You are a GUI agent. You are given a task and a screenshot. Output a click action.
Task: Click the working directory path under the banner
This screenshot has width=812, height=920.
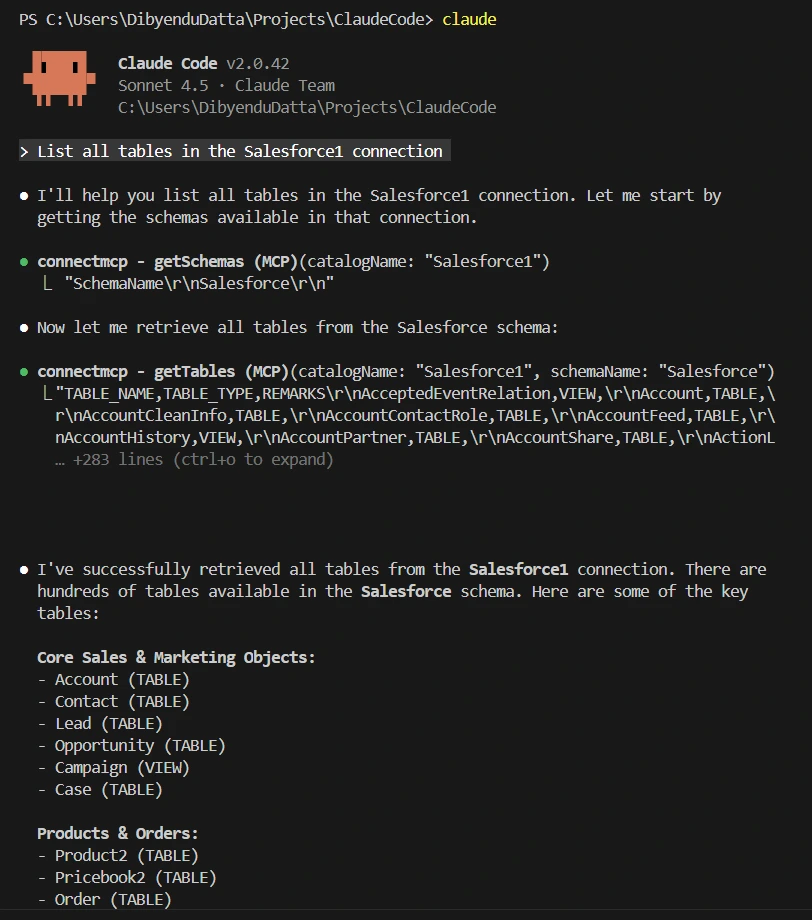pyautogui.click(x=307, y=108)
